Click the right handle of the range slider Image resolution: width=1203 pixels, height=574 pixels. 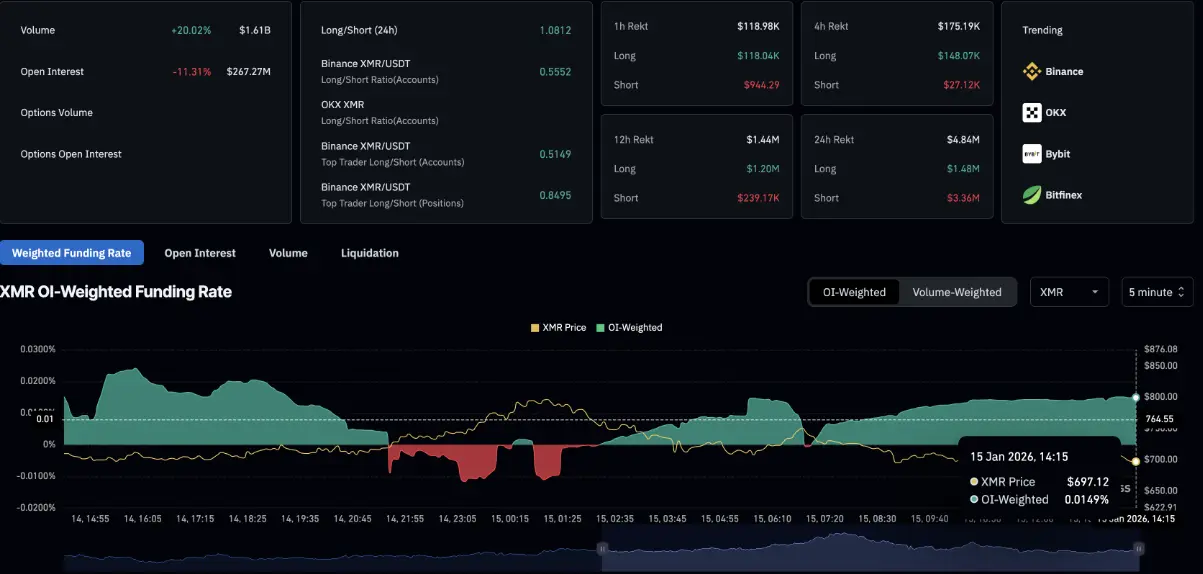[x=1138, y=548]
